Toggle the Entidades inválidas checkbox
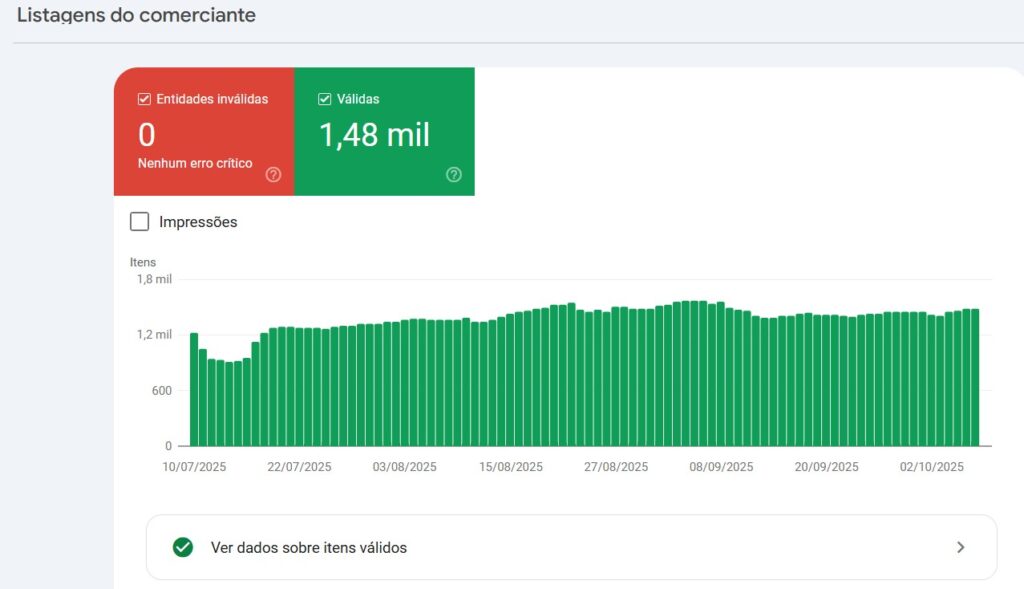Viewport: 1024px width, 589px height. (145, 99)
